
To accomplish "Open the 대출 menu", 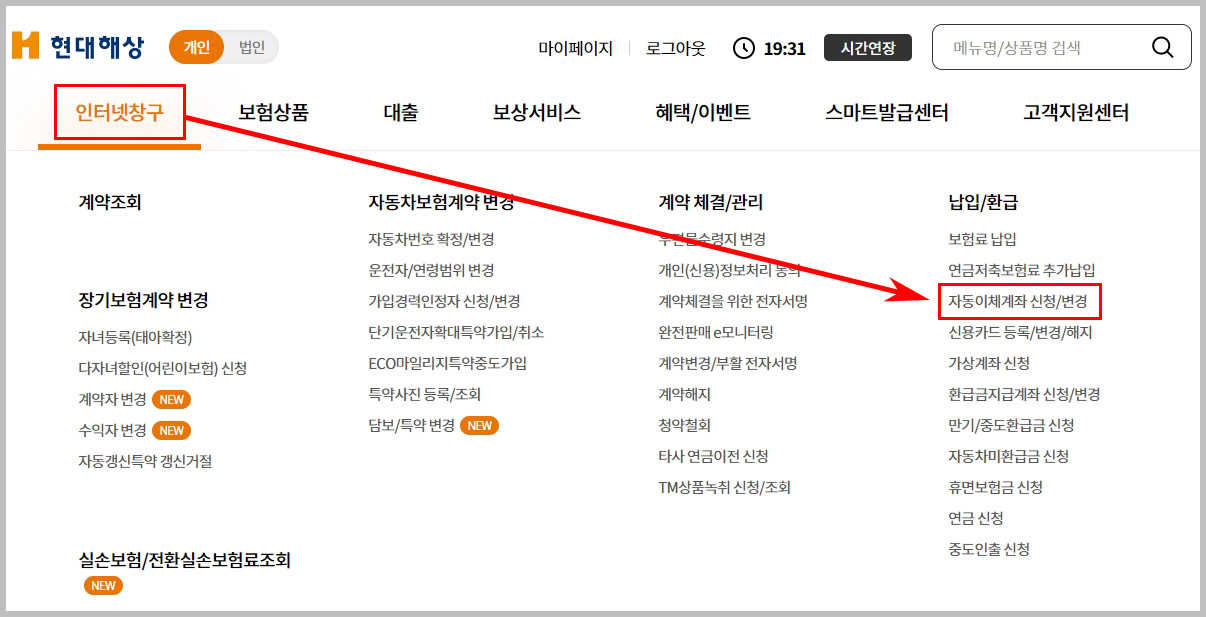I will point(400,112).
